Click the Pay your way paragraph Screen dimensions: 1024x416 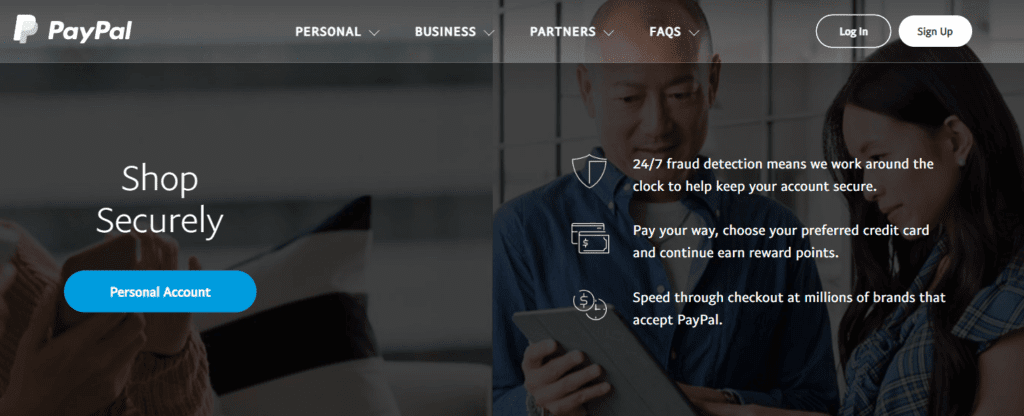pyautogui.click(x=781, y=241)
